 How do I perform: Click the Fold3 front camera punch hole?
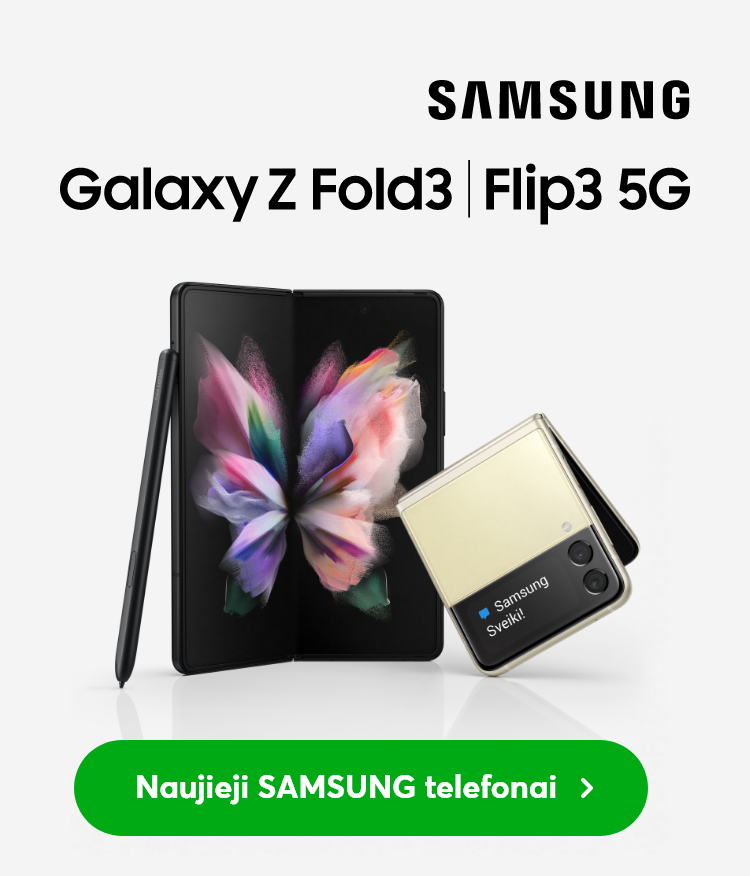(x=365, y=308)
